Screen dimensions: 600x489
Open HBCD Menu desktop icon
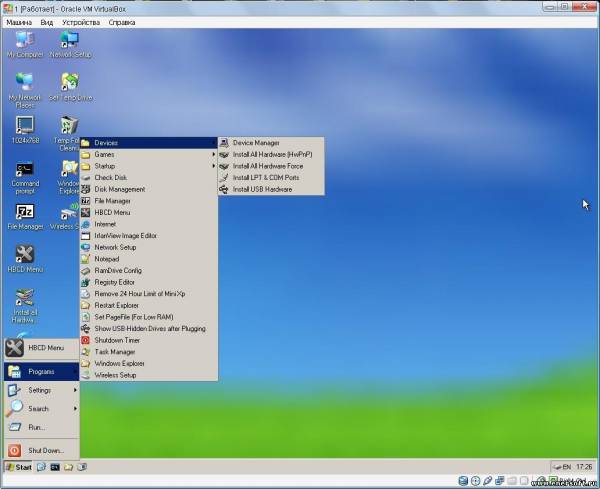pyautogui.click(x=25, y=259)
